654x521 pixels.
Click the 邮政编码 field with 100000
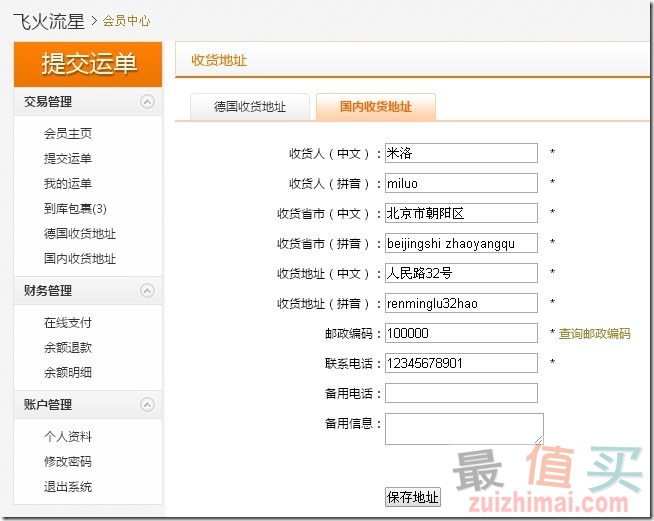[461, 333]
